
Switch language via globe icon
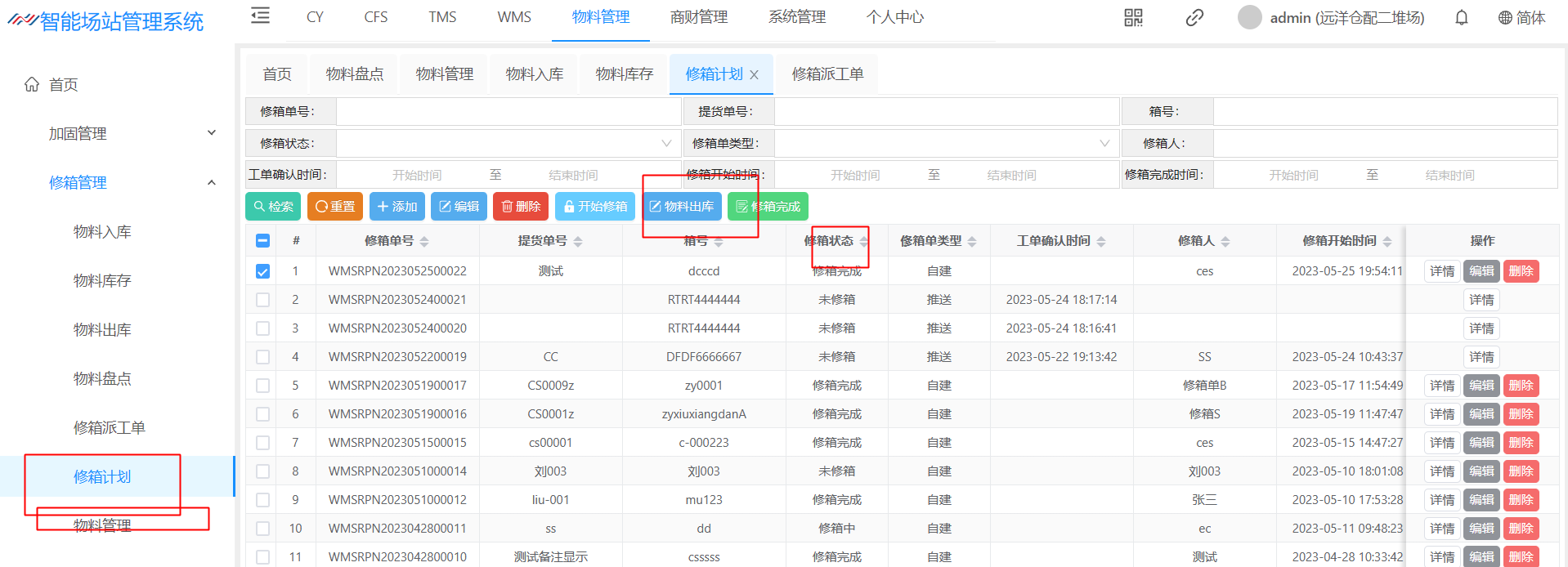[x=1505, y=17]
